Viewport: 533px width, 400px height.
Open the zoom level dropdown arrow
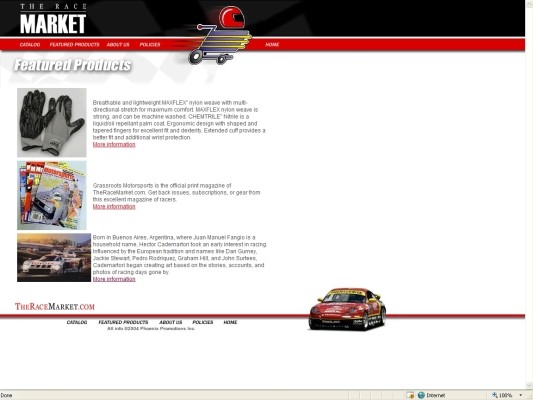click(520, 395)
